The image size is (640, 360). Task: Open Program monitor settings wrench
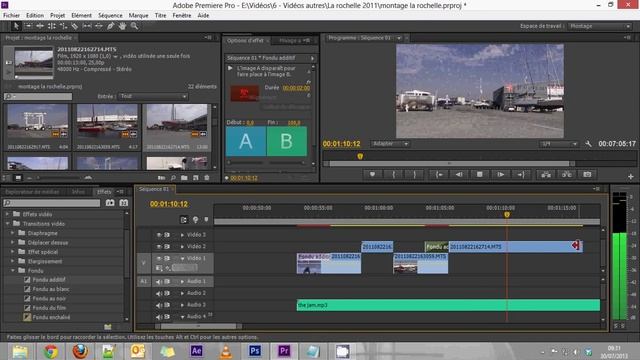[588, 144]
